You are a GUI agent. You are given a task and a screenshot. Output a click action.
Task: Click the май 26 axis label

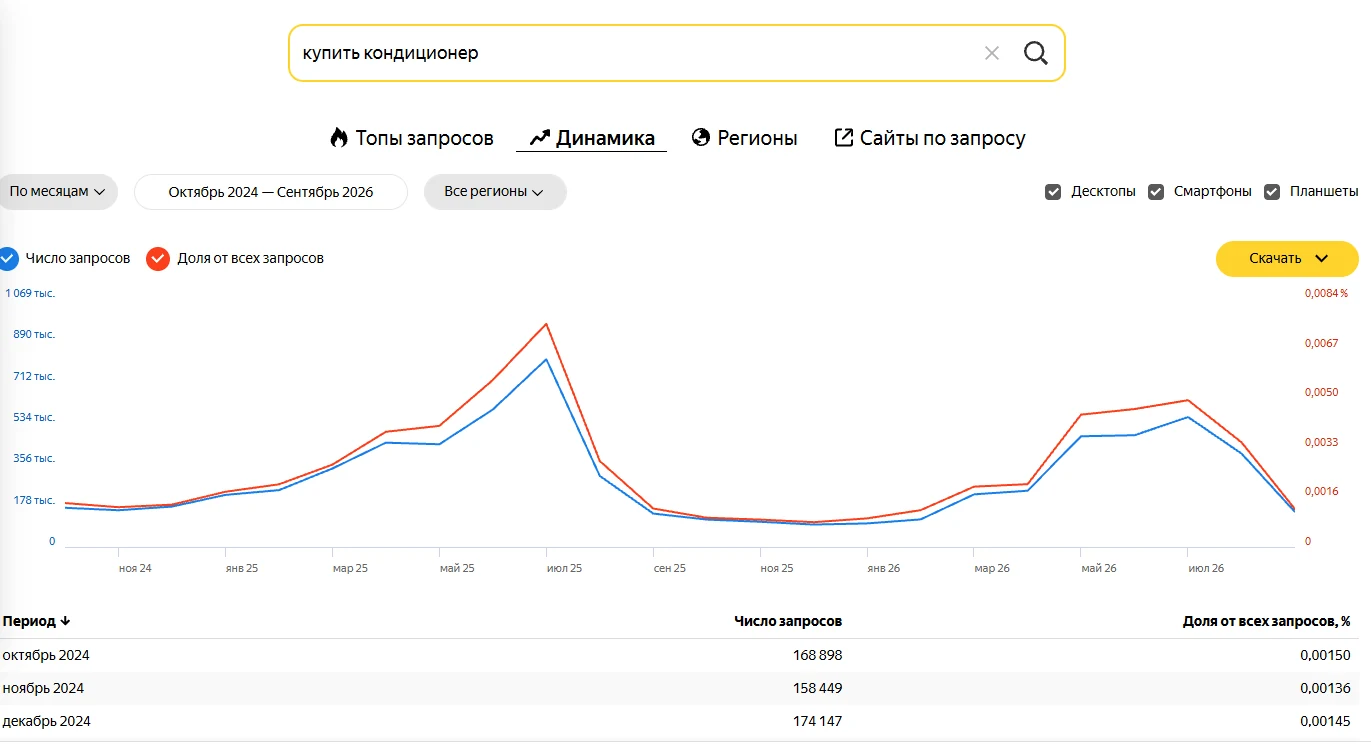[x=1099, y=568]
